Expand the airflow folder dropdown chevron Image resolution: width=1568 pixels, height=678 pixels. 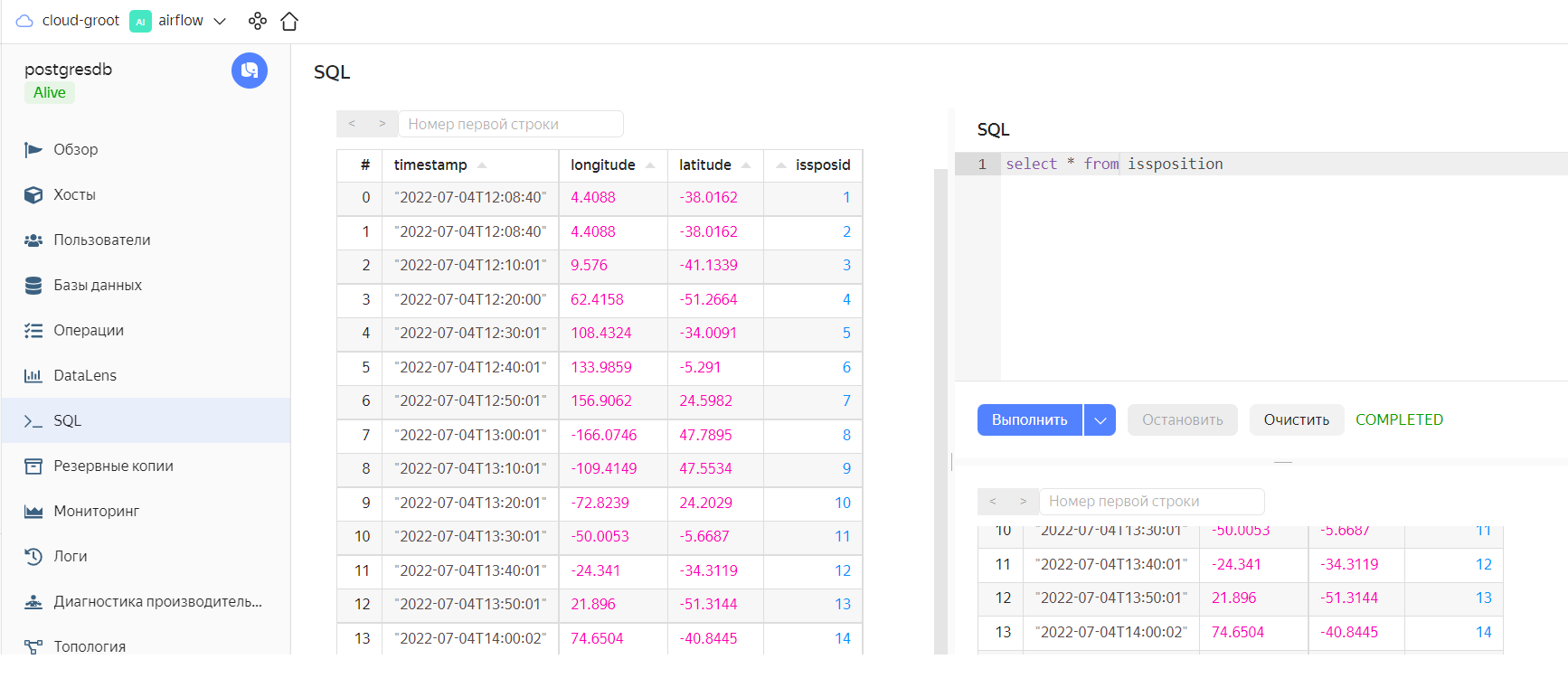220,21
